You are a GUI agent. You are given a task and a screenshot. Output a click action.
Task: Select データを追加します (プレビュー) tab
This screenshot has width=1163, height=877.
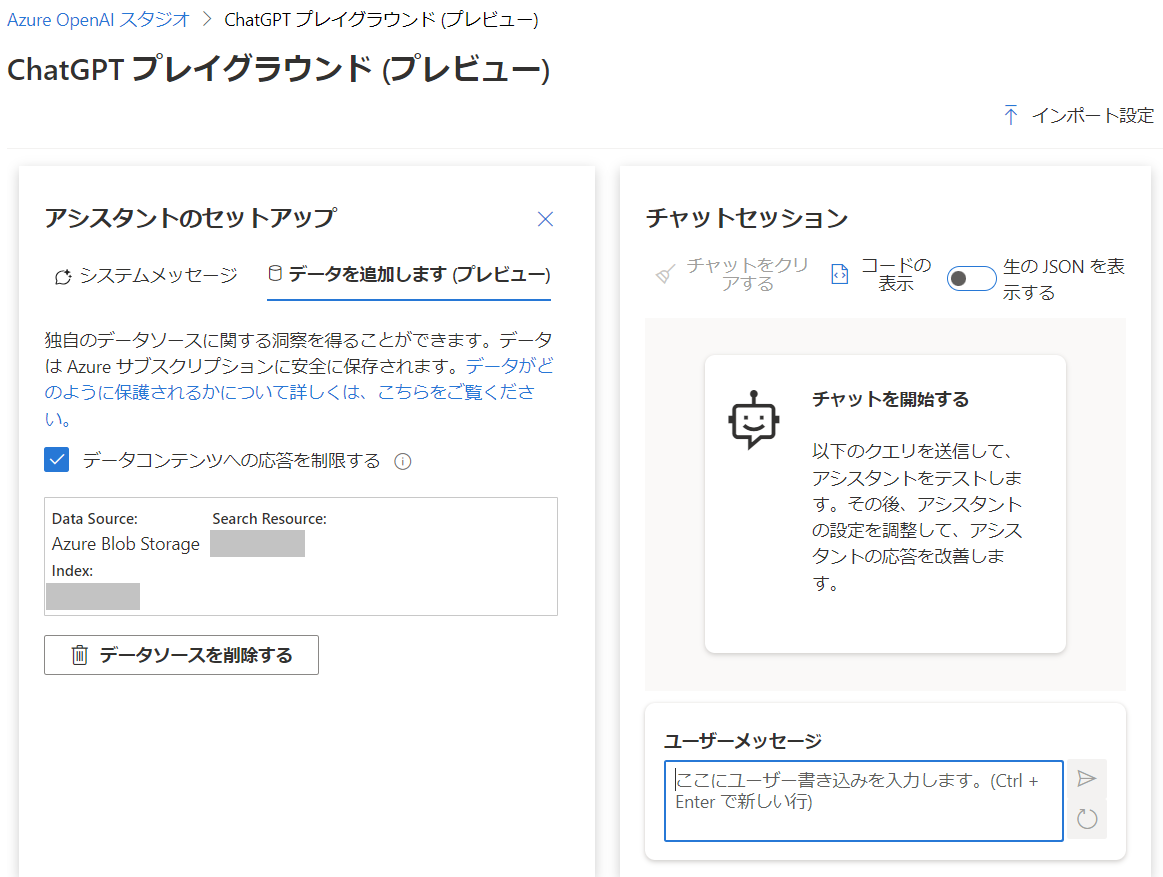(409, 275)
